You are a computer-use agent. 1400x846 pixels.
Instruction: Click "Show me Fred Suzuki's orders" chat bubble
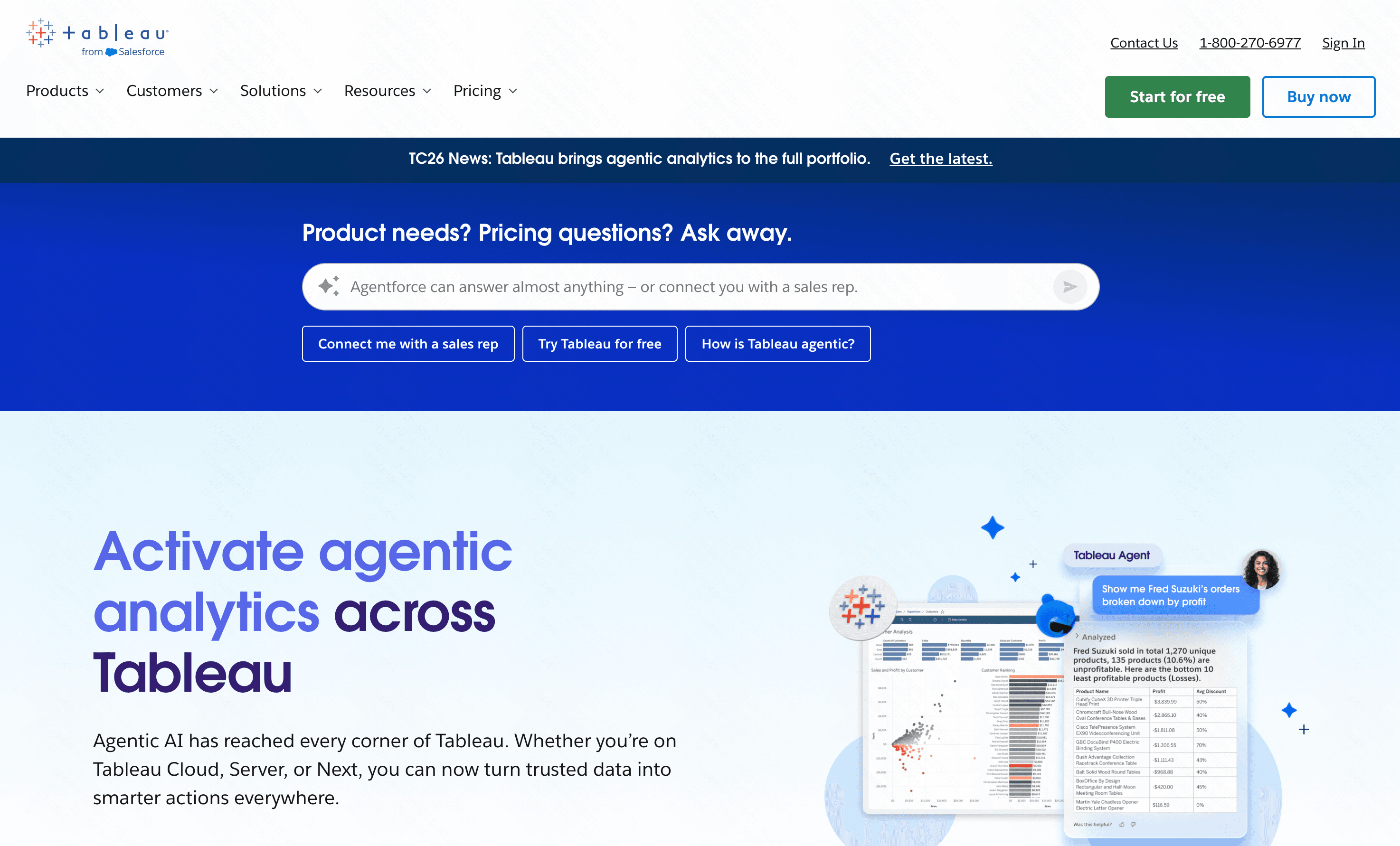pos(1175,595)
